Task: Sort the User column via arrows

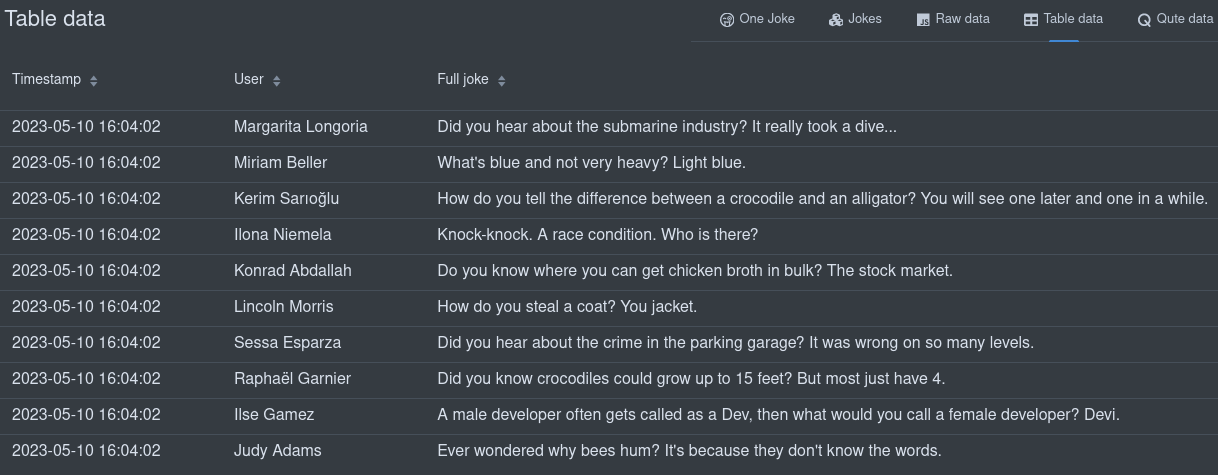Action: pyautogui.click(x=277, y=80)
